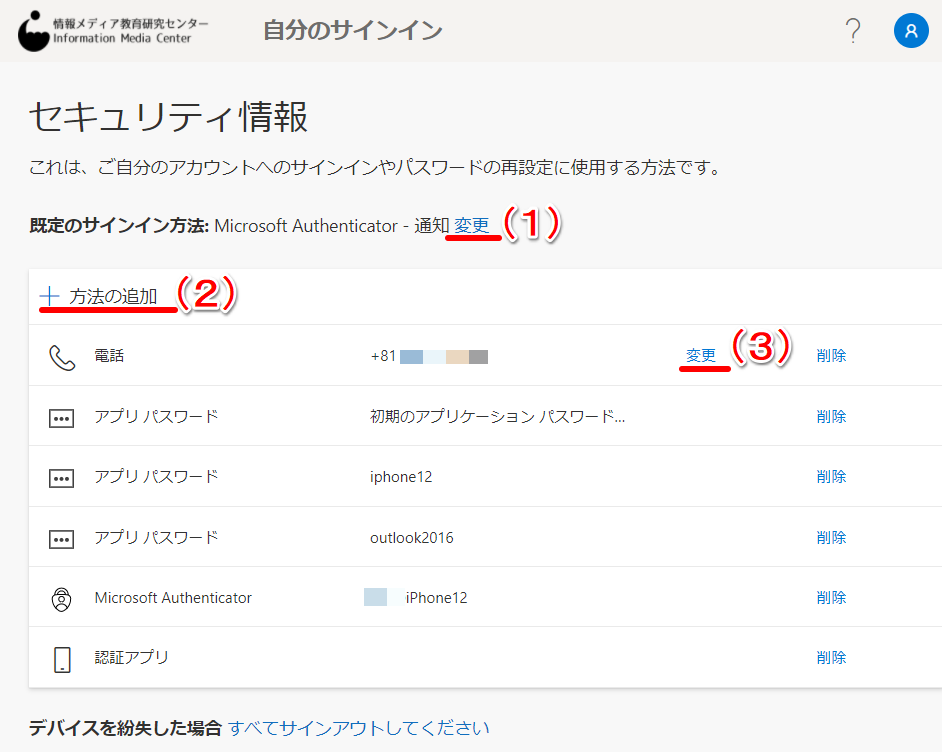Select the 認証アプリ label
The height and width of the screenshot is (752, 942).
[131, 657]
